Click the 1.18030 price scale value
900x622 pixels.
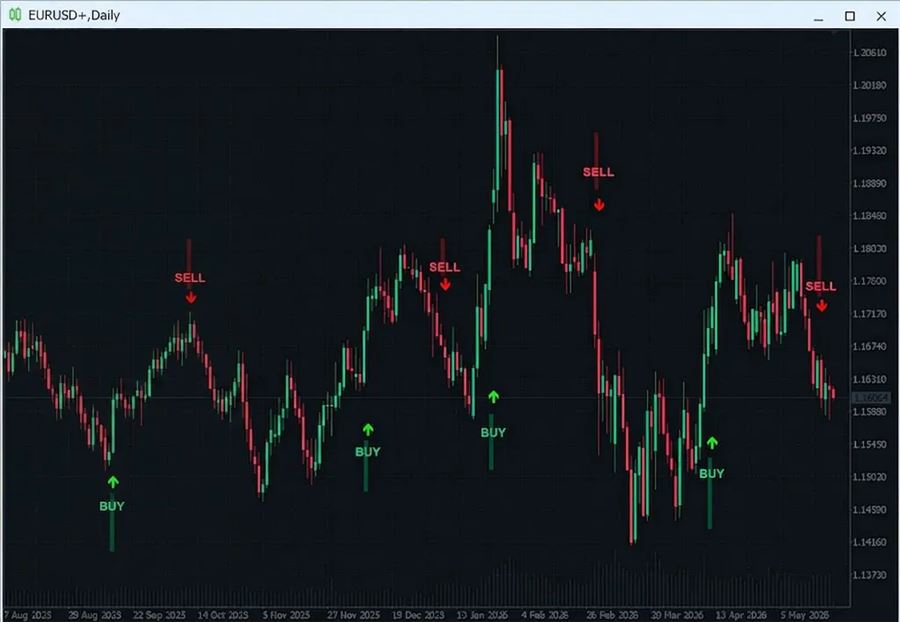pos(870,248)
